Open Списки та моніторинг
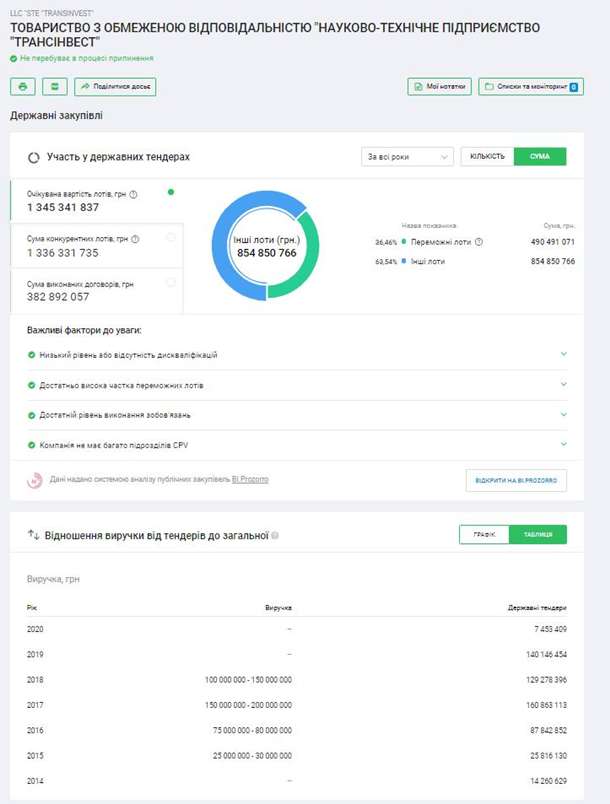The height and width of the screenshot is (804, 610). pyautogui.click(x=530, y=87)
